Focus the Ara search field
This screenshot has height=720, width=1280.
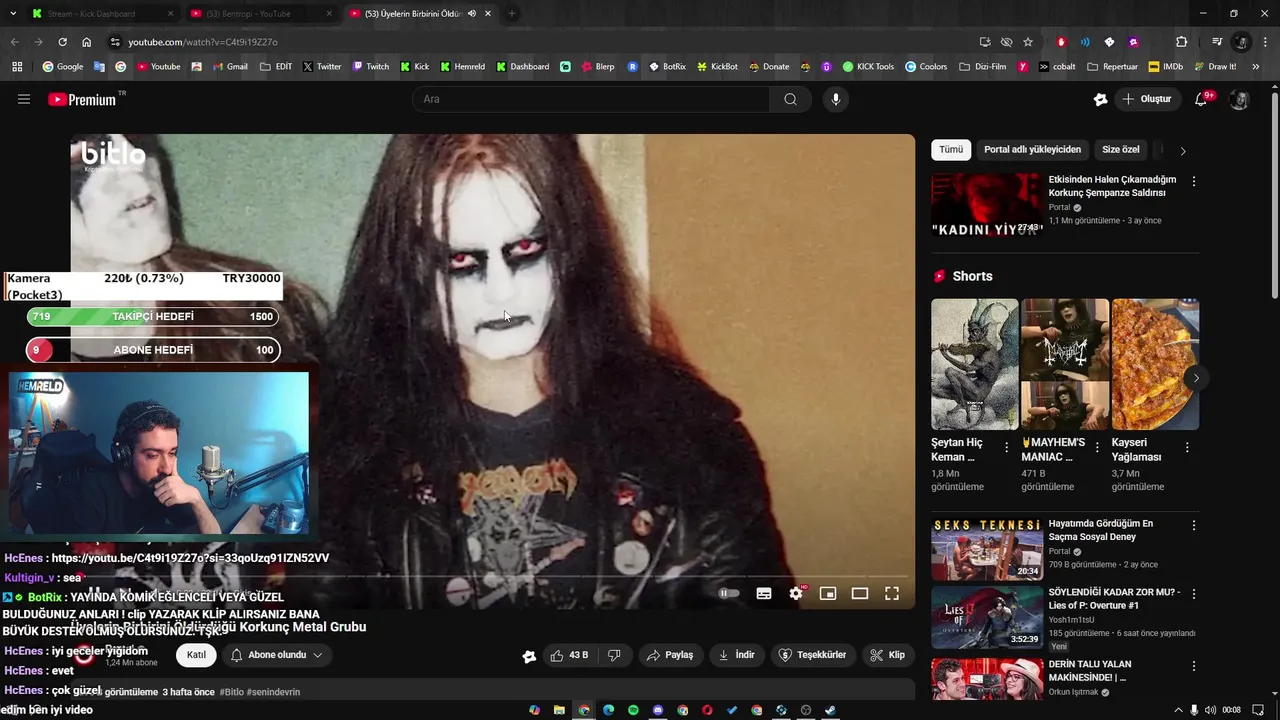point(591,99)
